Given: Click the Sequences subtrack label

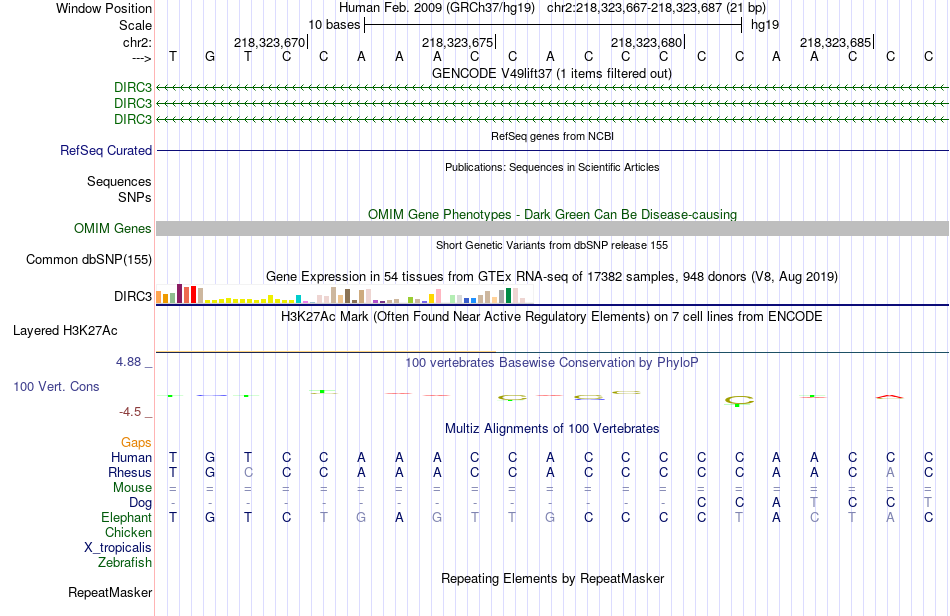Looking at the screenshot, I should (x=119, y=181).
